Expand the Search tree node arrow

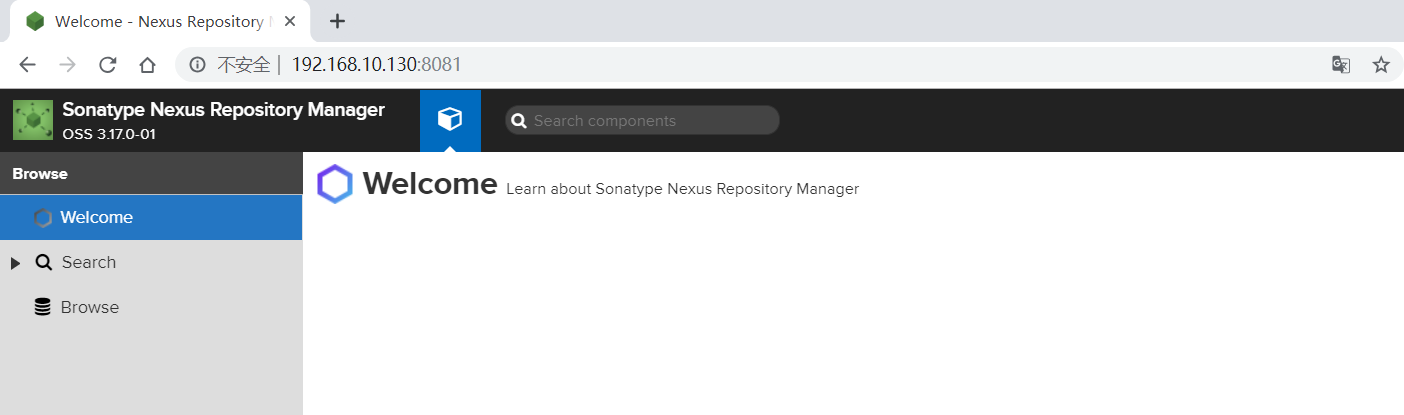[x=15, y=263]
